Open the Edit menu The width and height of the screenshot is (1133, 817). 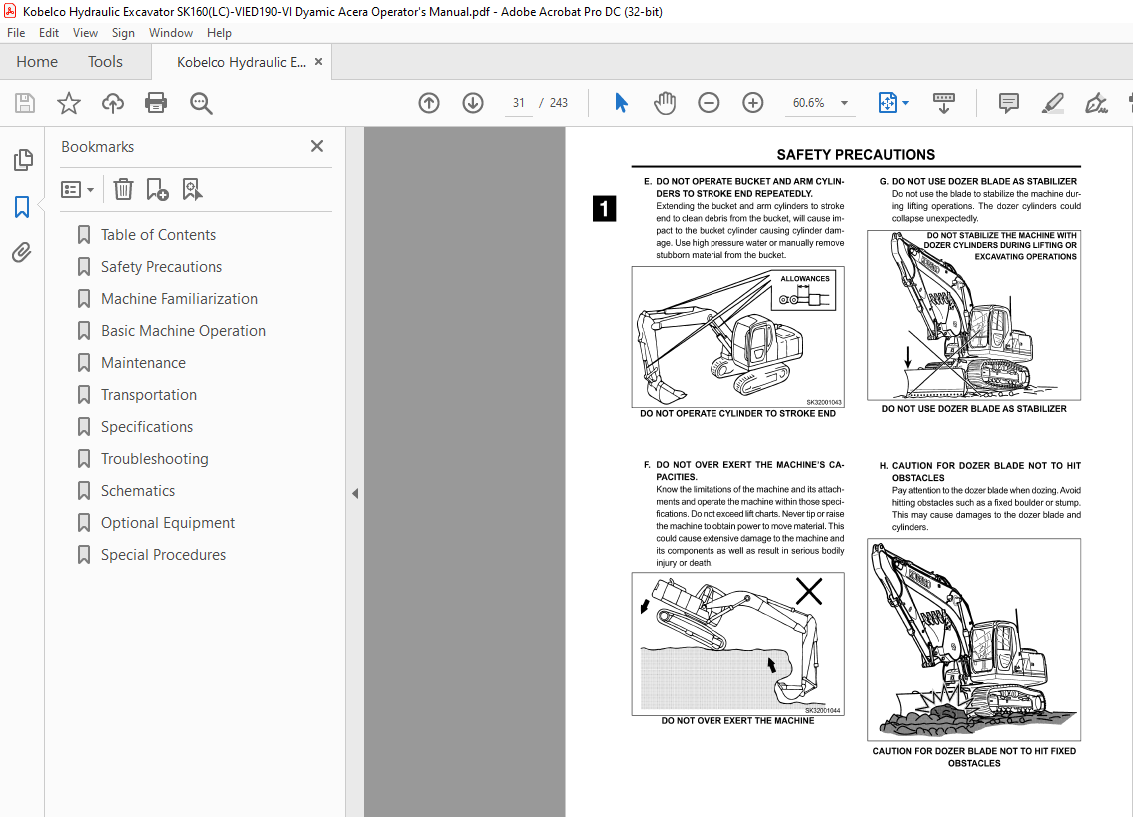pyautogui.click(x=49, y=33)
